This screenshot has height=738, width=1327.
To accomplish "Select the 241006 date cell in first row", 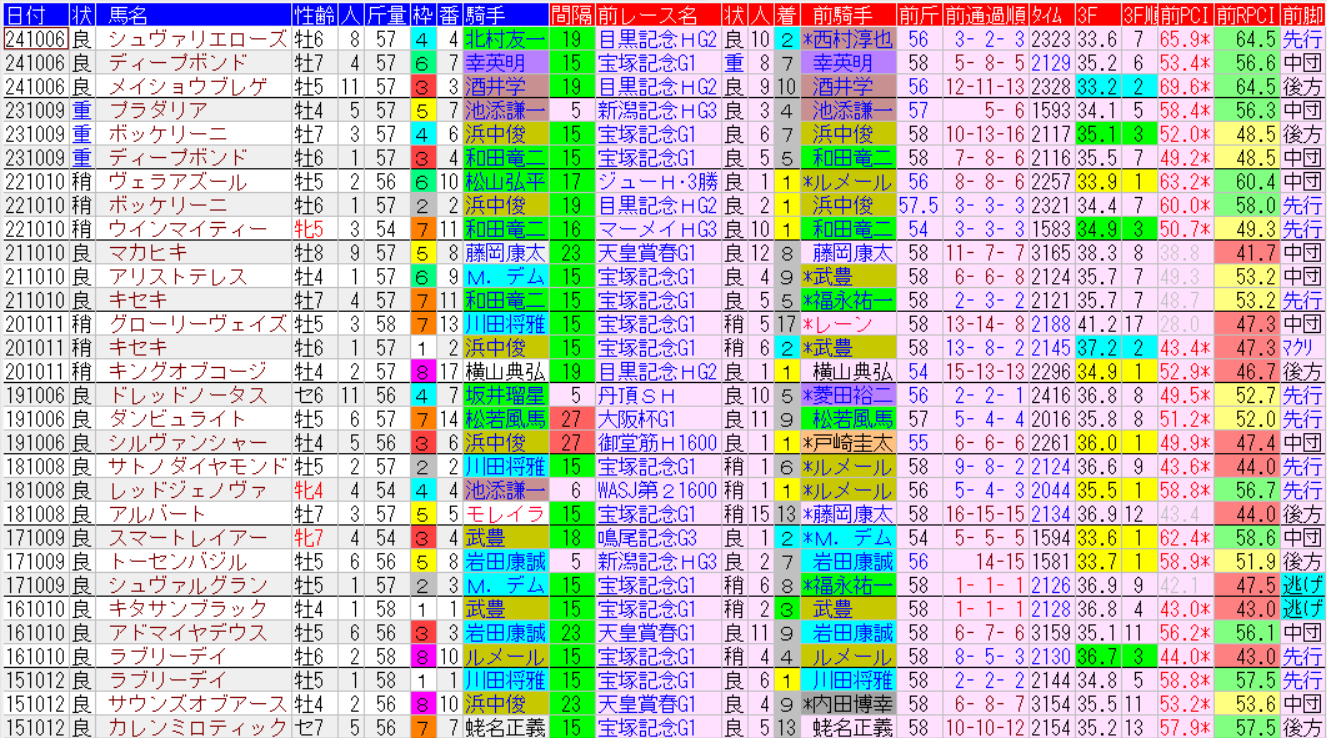I will tap(35, 40).
